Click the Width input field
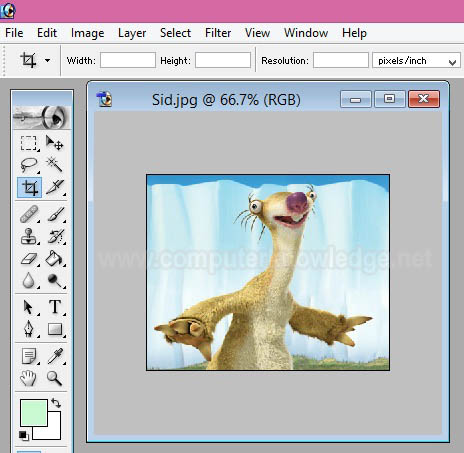Image resolution: width=464 pixels, height=453 pixels. (x=128, y=60)
